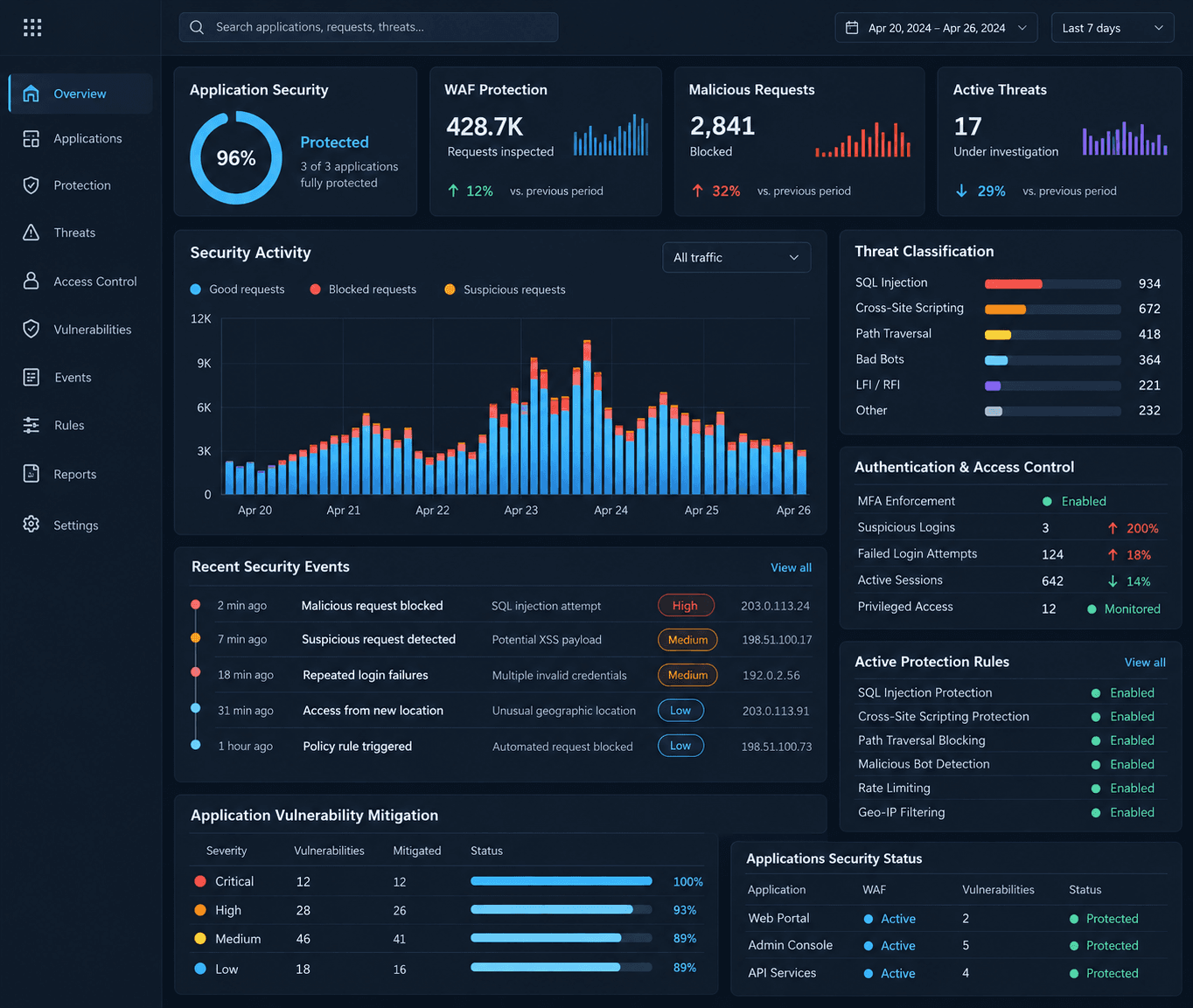The image size is (1193, 1008).
Task: Click Malicious request blocked event title
Action: tap(373, 606)
